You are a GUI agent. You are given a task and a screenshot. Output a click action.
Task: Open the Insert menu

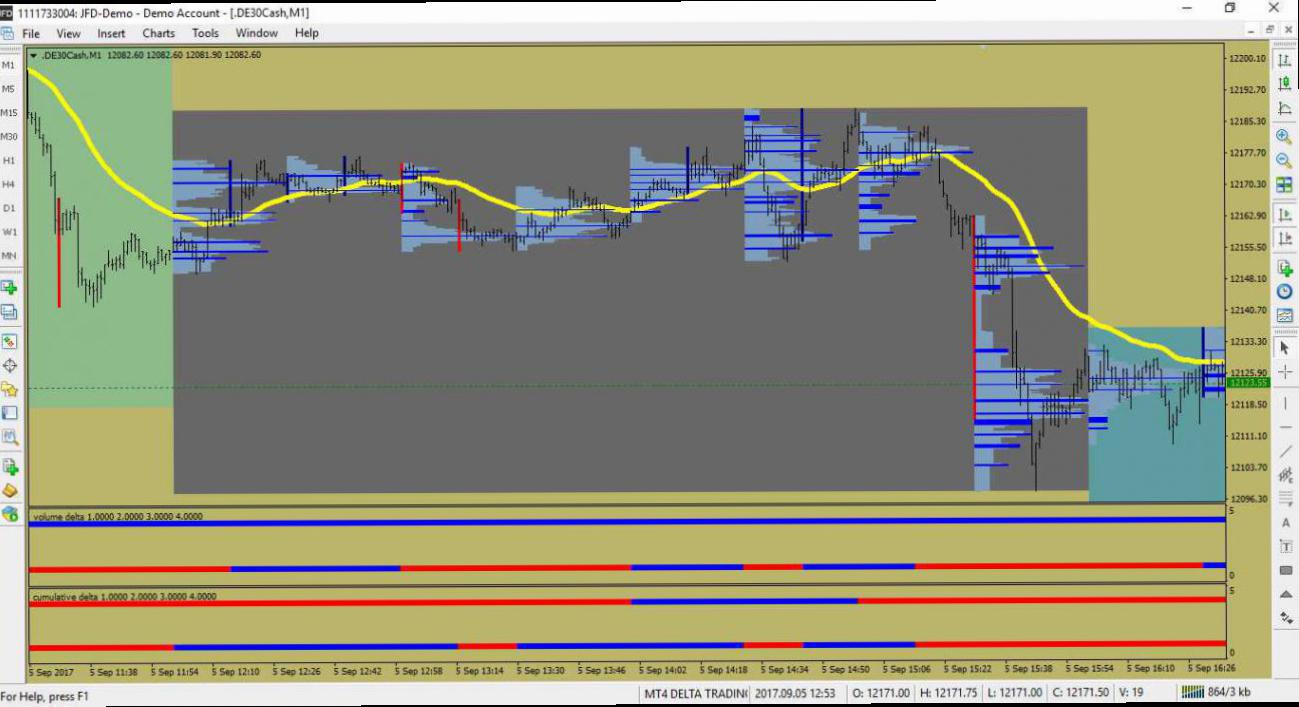pyautogui.click(x=111, y=33)
